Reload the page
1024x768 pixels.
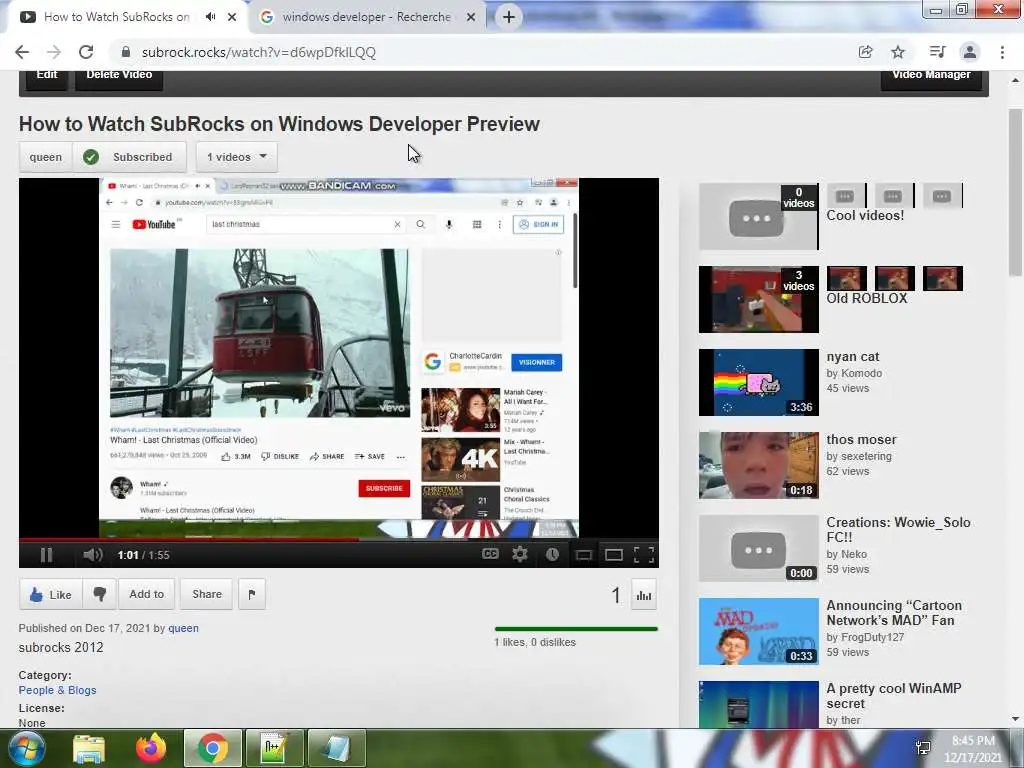point(86,52)
